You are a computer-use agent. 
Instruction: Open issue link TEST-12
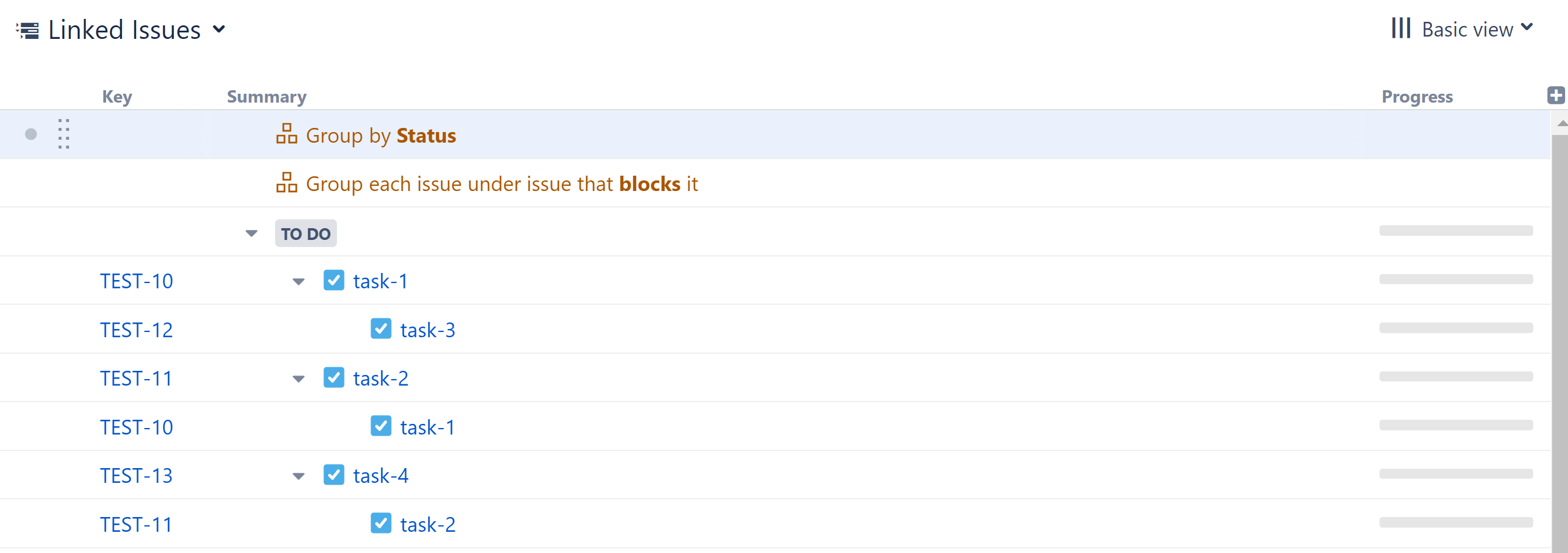pos(136,330)
